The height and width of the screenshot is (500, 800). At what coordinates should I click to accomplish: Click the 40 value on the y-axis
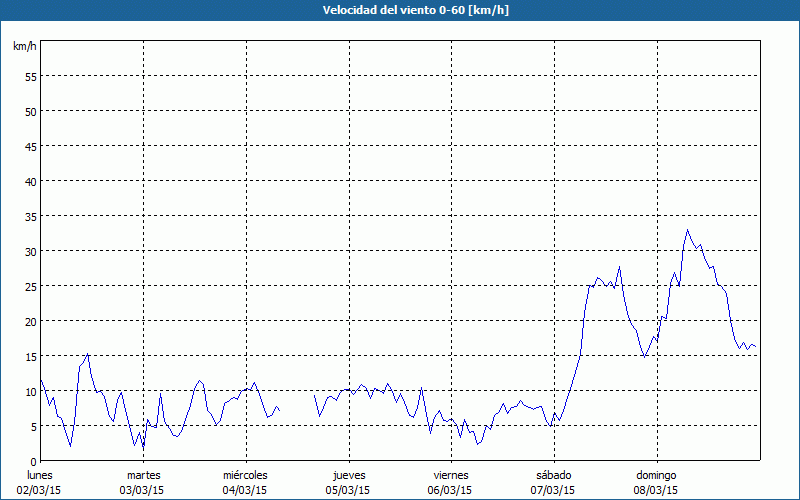click(x=30, y=181)
